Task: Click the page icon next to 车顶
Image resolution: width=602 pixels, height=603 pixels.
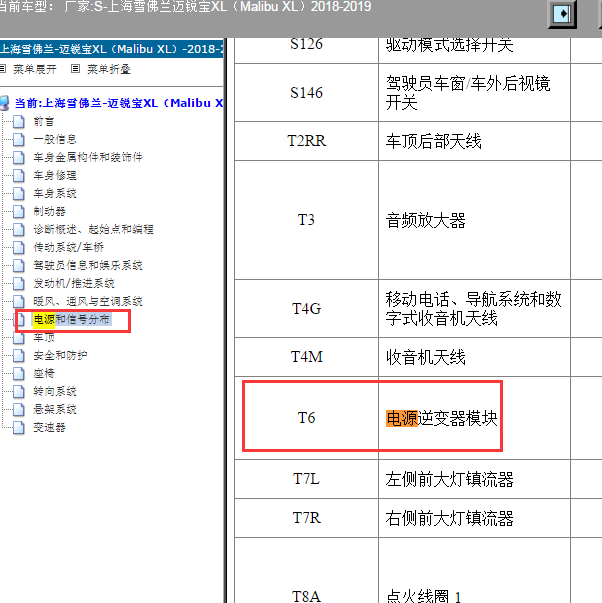Action: coord(18,338)
